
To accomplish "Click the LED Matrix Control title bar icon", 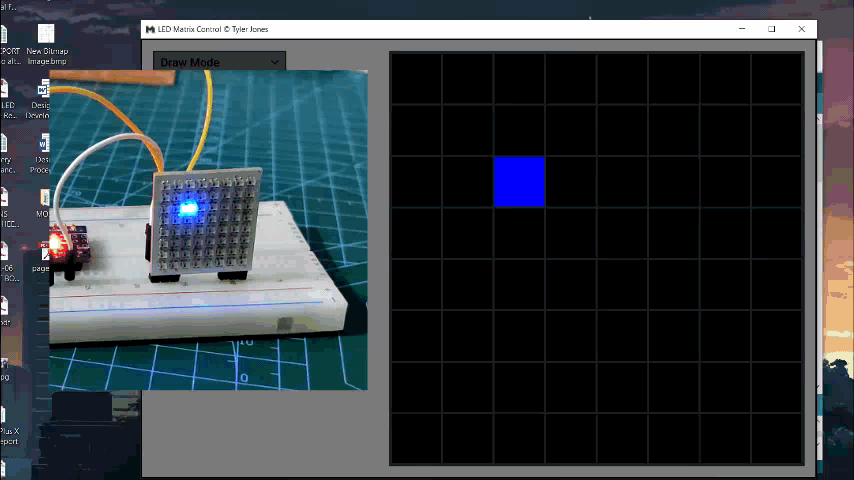I will point(150,30).
